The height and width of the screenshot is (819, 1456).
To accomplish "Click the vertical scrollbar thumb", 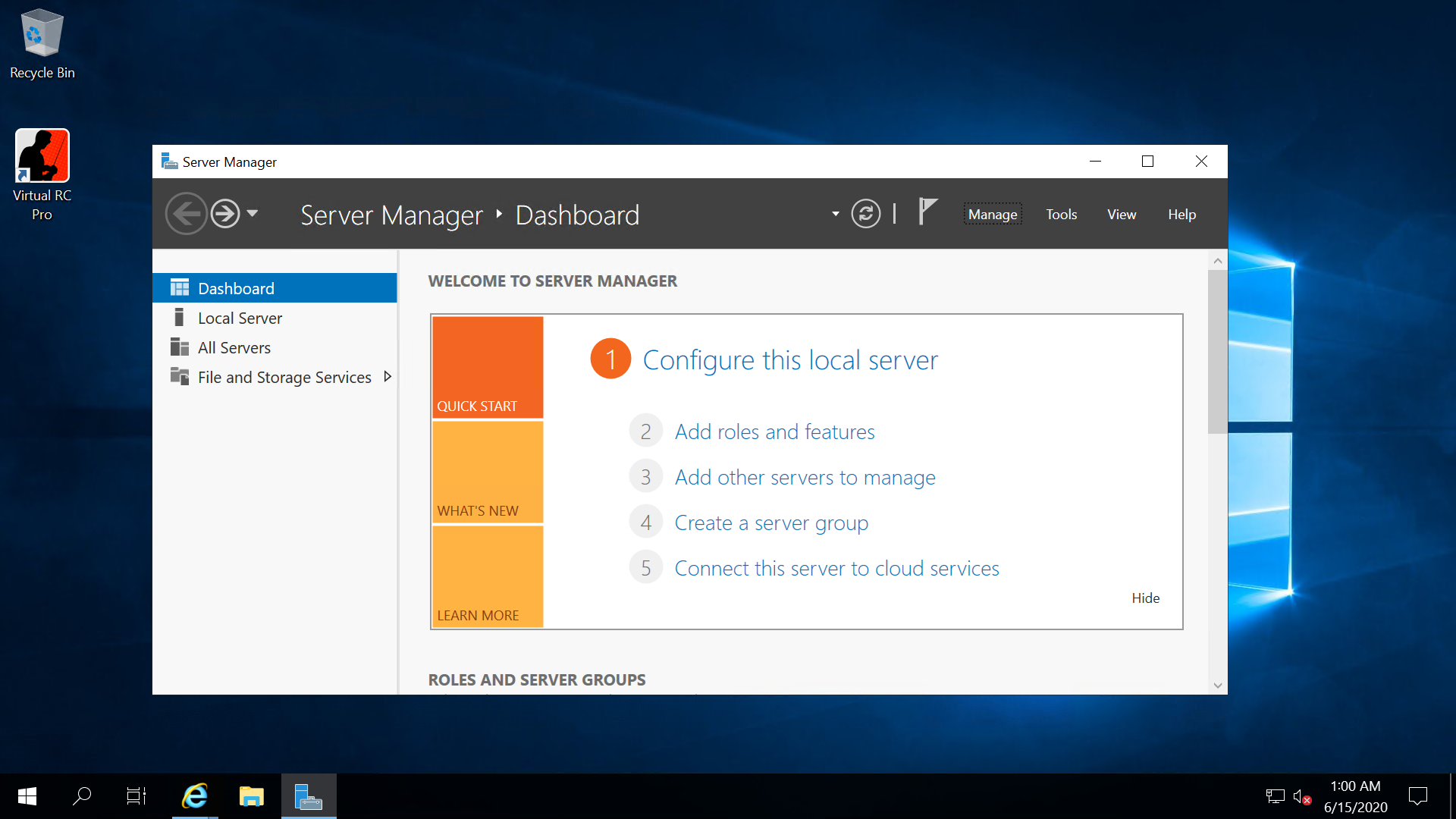I will pyautogui.click(x=1217, y=352).
